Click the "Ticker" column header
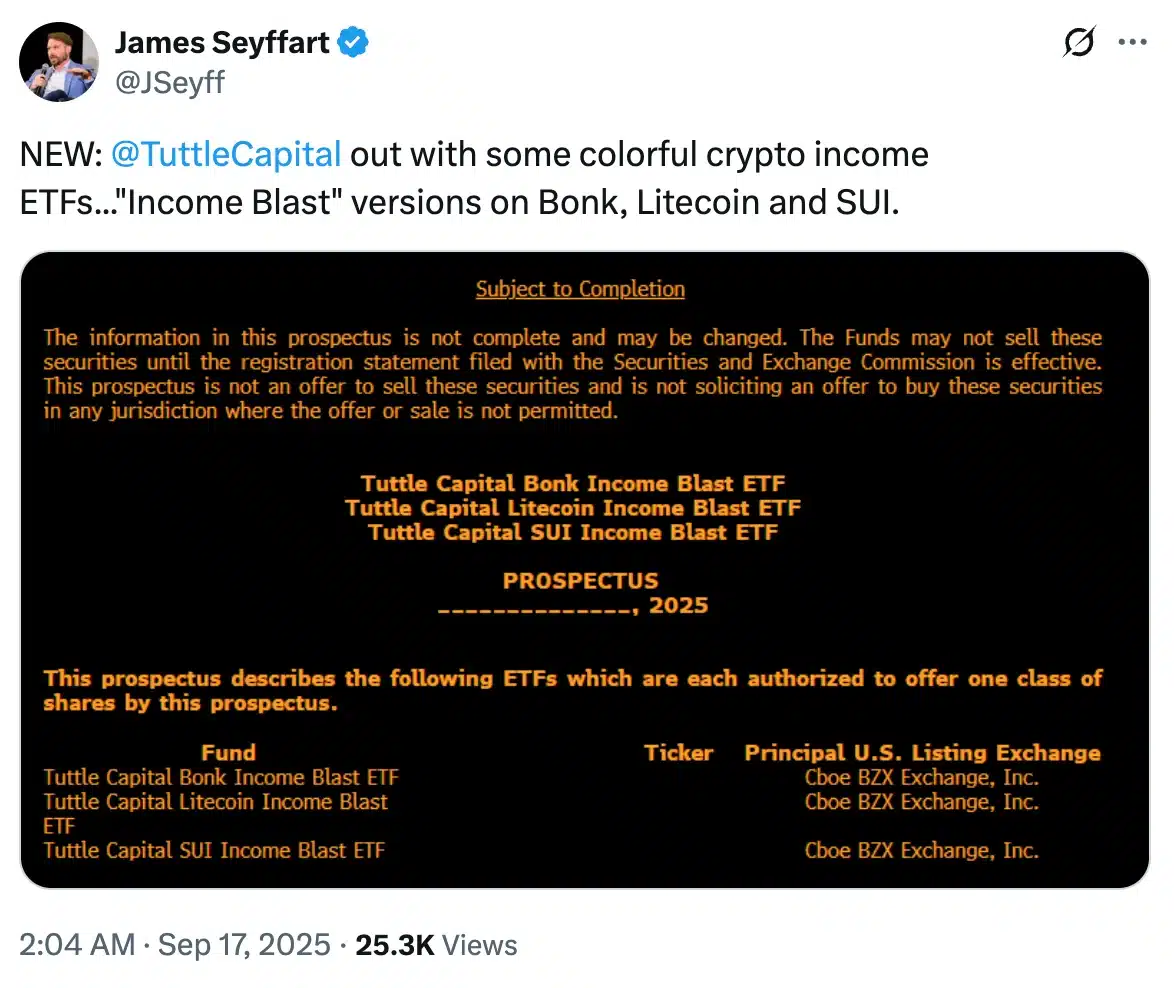Screen dimensions: 1174x988 click(678, 753)
